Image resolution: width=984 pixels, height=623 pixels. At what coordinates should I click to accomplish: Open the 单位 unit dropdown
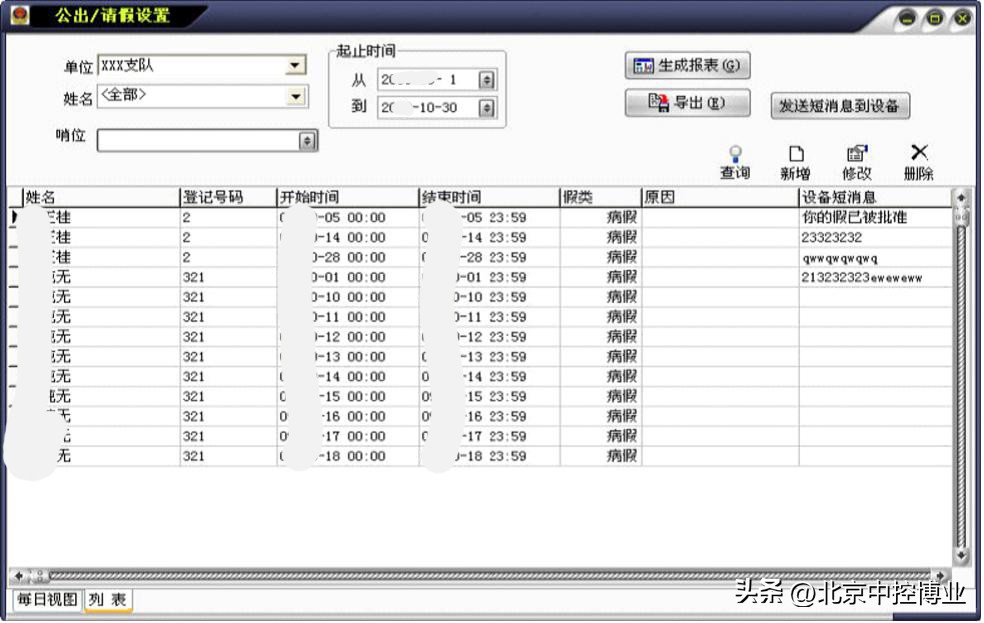tap(296, 64)
